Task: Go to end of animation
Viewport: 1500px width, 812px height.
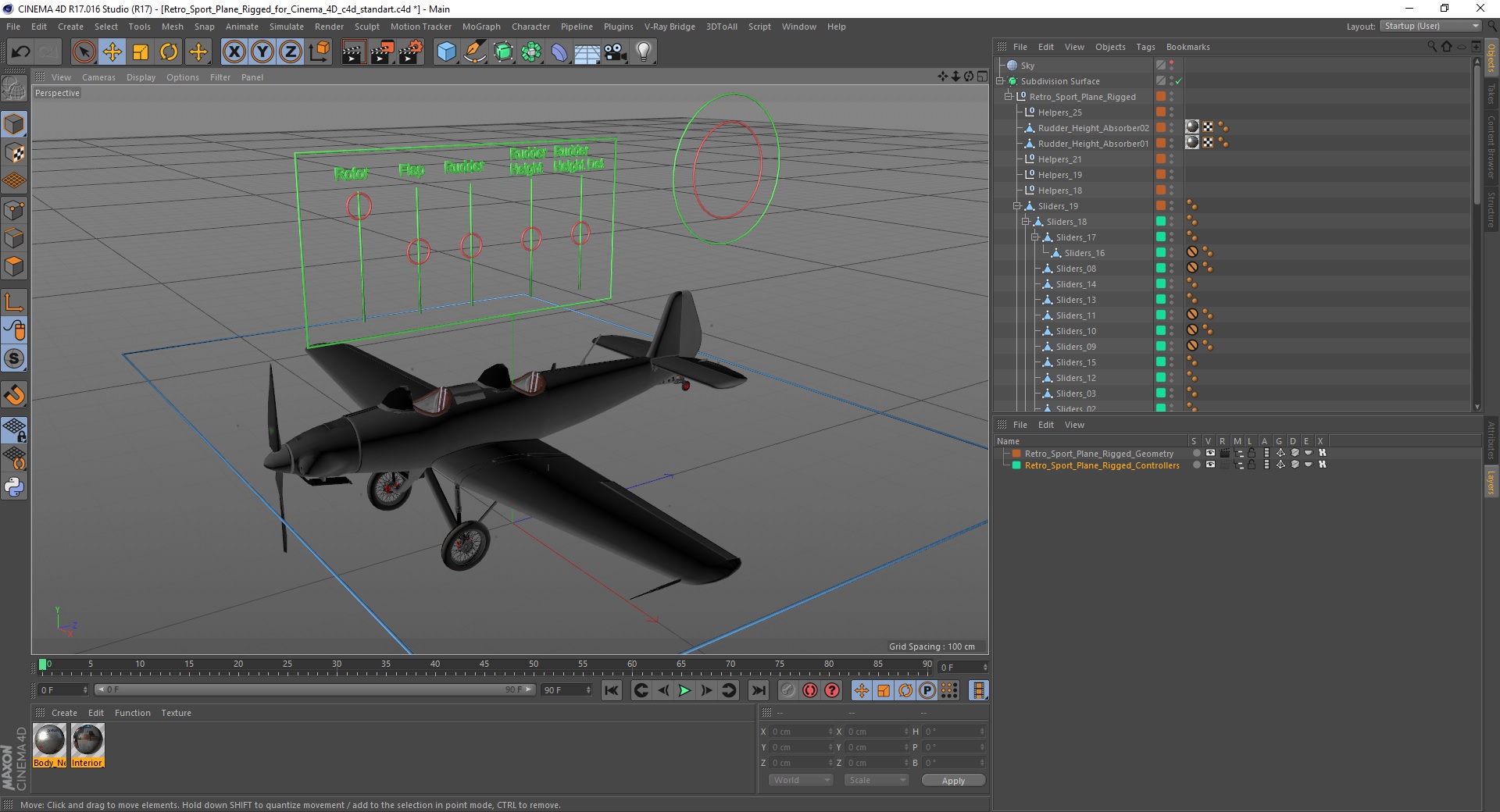Action: 758,690
